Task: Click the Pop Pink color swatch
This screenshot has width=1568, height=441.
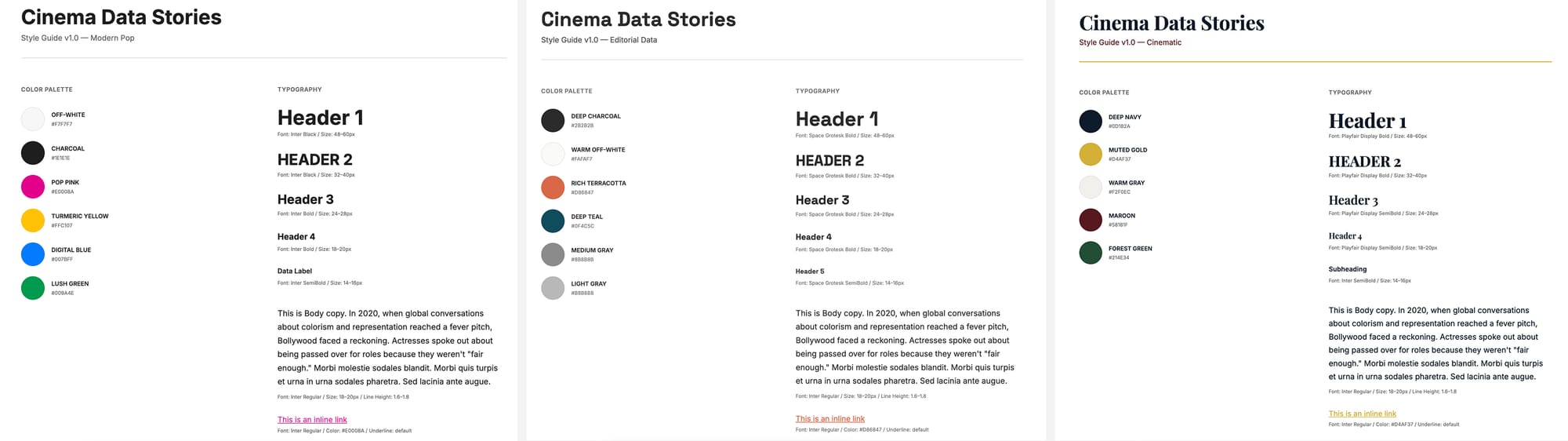Action: [x=33, y=187]
